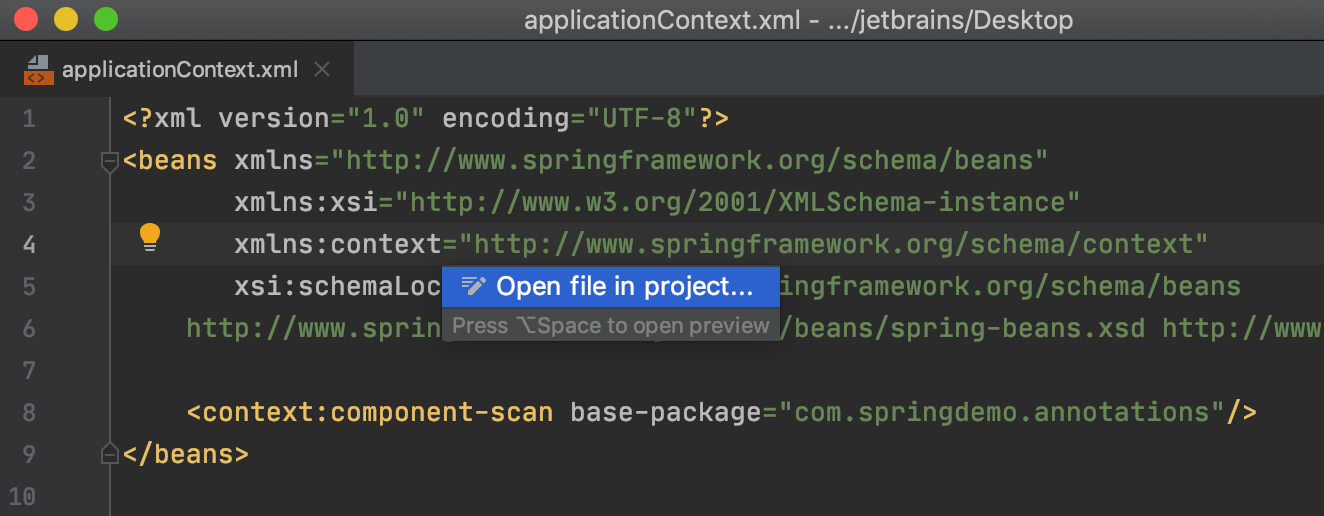
Task: Collapse the beans opening tag fold
Action: [110, 161]
